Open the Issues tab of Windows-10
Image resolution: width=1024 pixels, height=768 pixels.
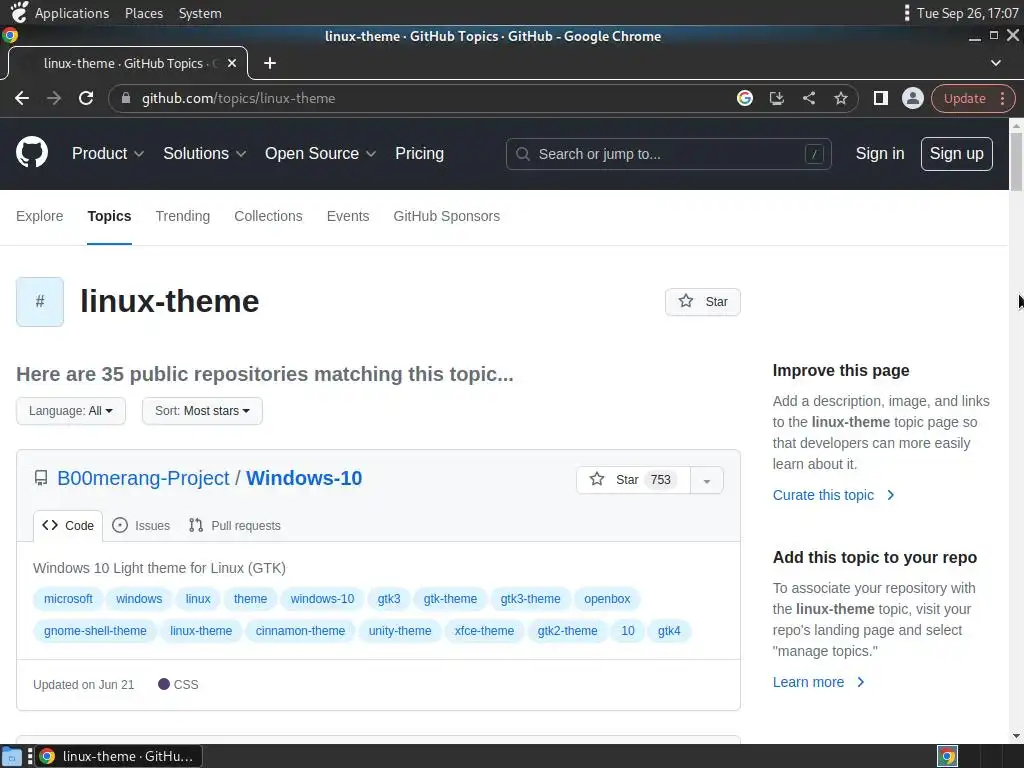point(141,526)
